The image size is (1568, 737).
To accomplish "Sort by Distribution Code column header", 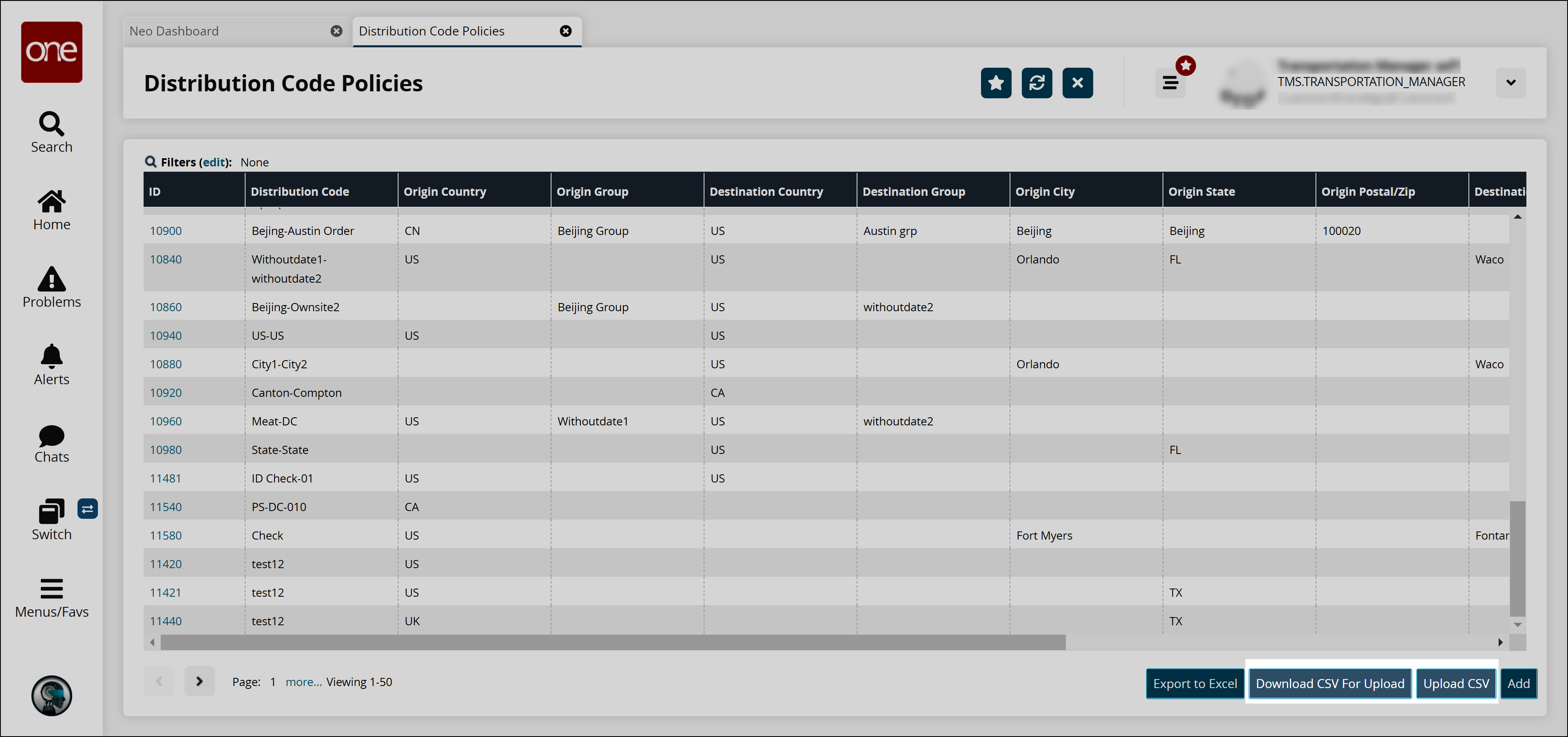I will point(299,192).
